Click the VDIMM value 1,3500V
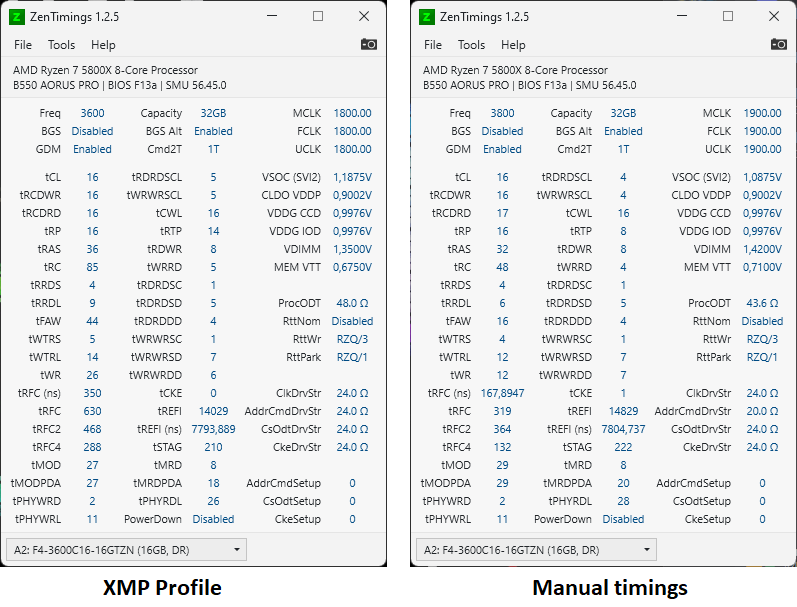This screenshot has height=607, width=797. [x=352, y=249]
